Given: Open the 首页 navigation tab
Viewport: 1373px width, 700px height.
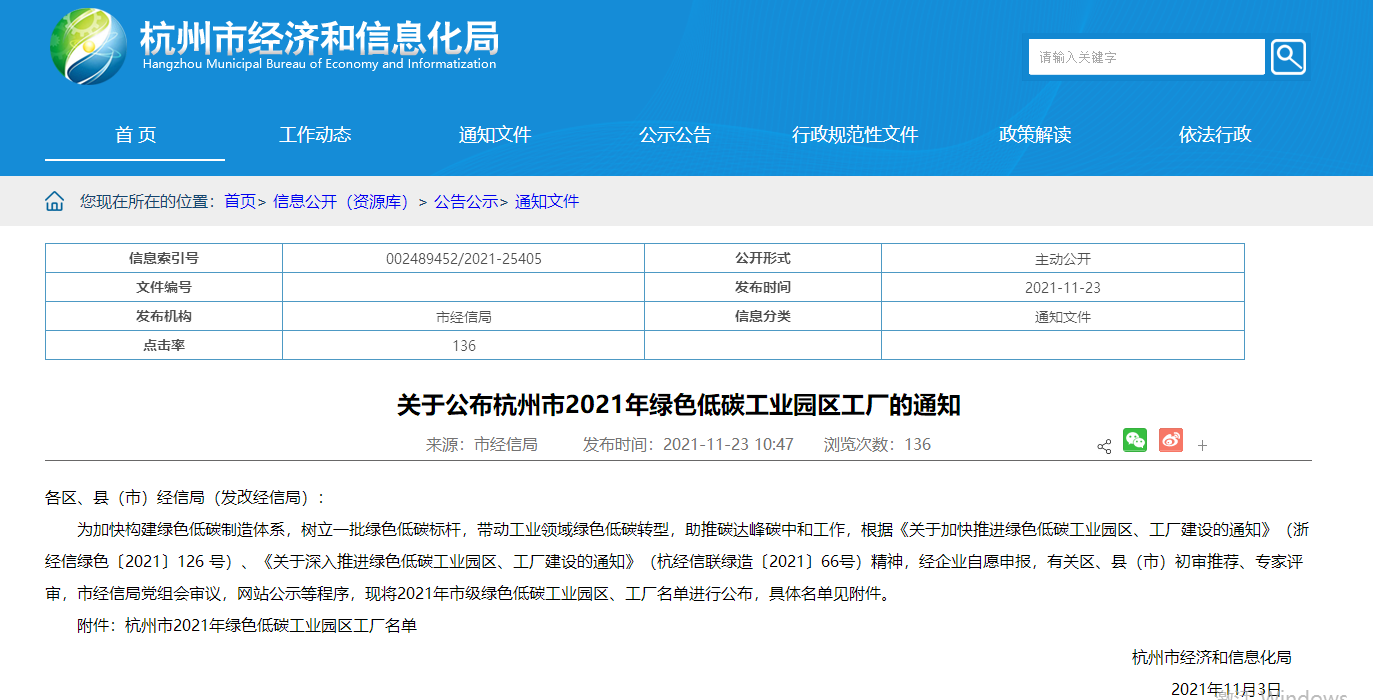Looking at the screenshot, I should (x=135, y=135).
